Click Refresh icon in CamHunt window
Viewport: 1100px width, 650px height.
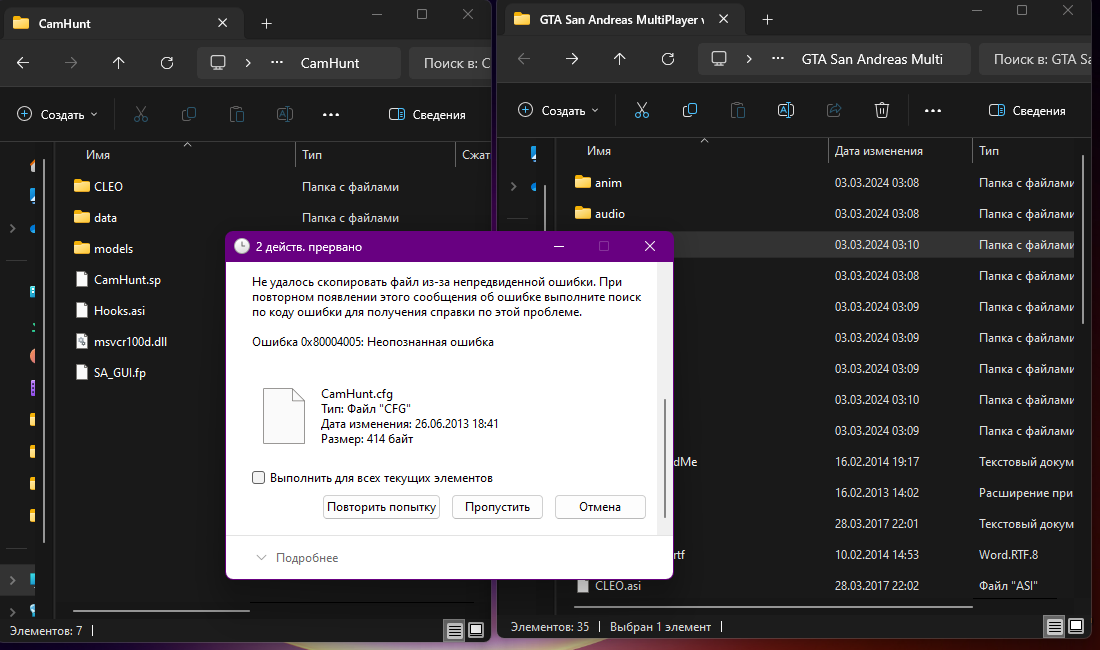point(167,63)
